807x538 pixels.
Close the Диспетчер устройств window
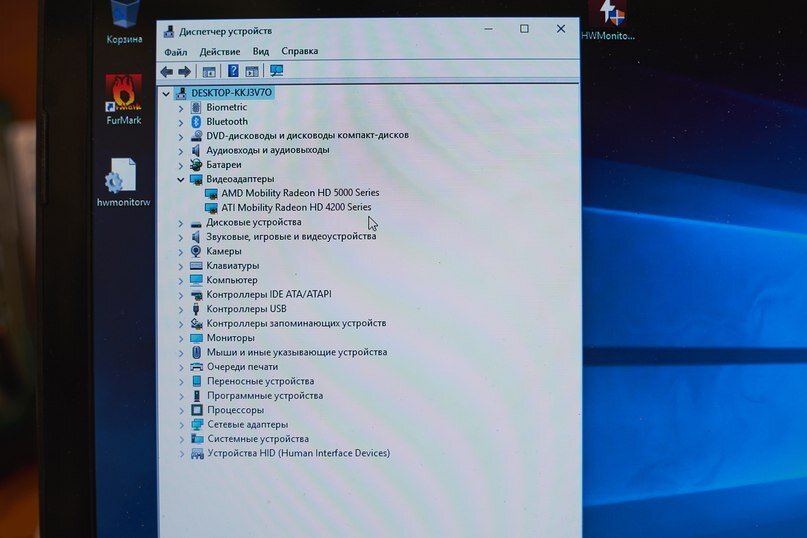pos(561,29)
